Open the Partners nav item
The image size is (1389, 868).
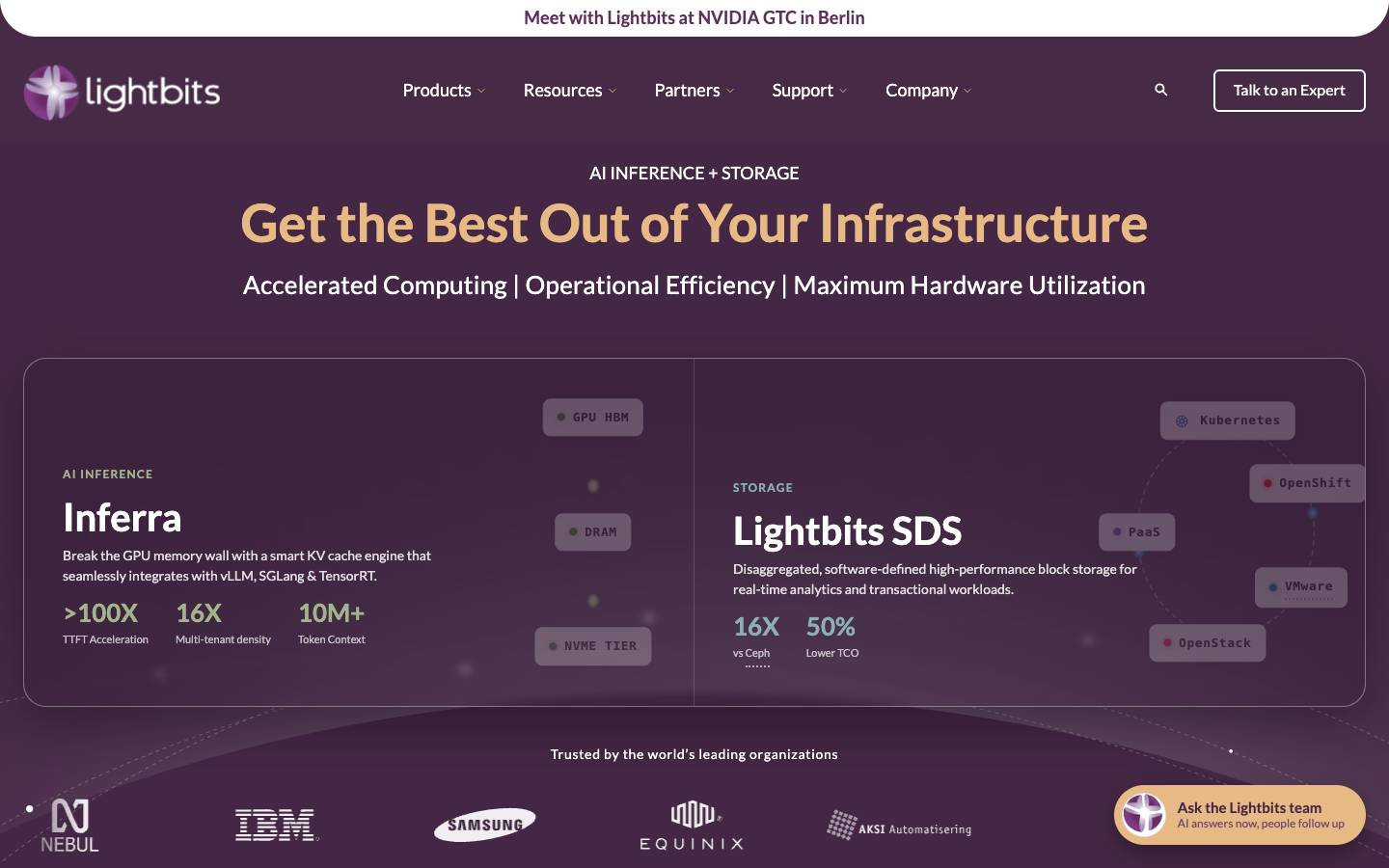(x=687, y=90)
